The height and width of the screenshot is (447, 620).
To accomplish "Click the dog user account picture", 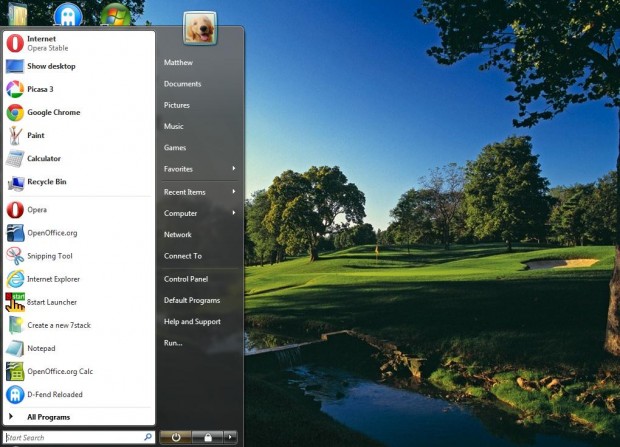I will [200, 28].
